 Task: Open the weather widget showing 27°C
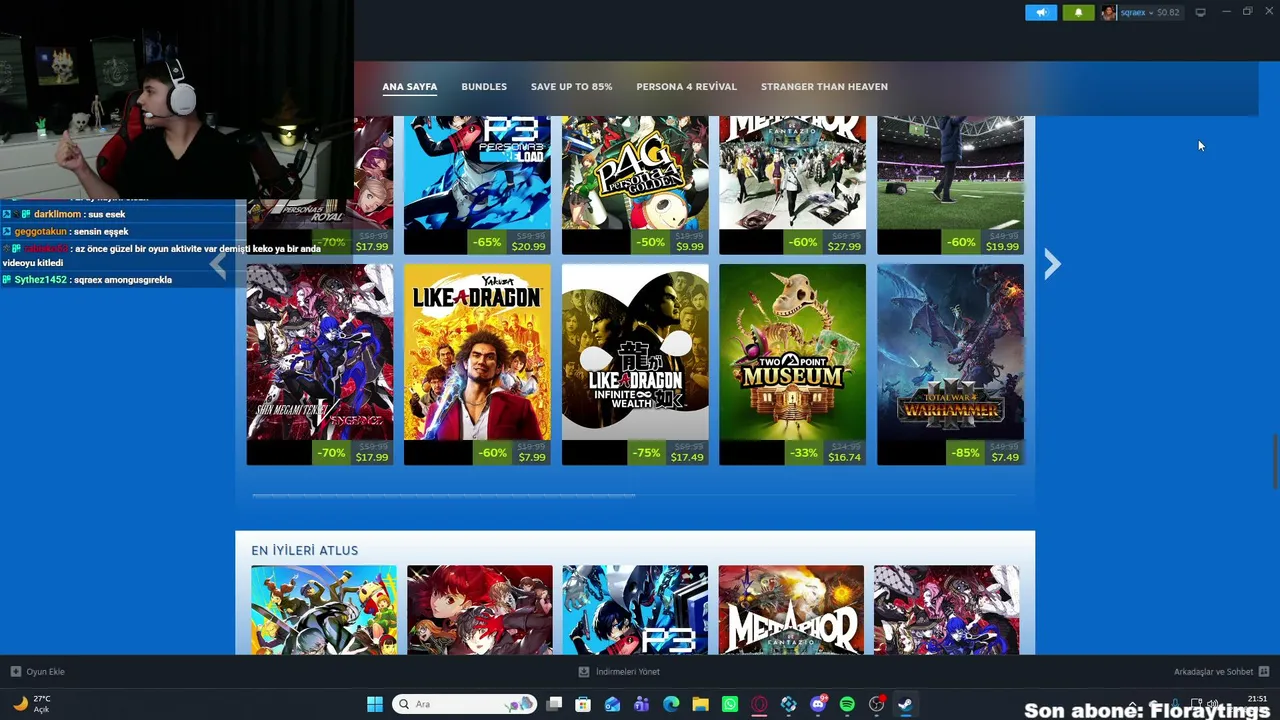point(31,704)
